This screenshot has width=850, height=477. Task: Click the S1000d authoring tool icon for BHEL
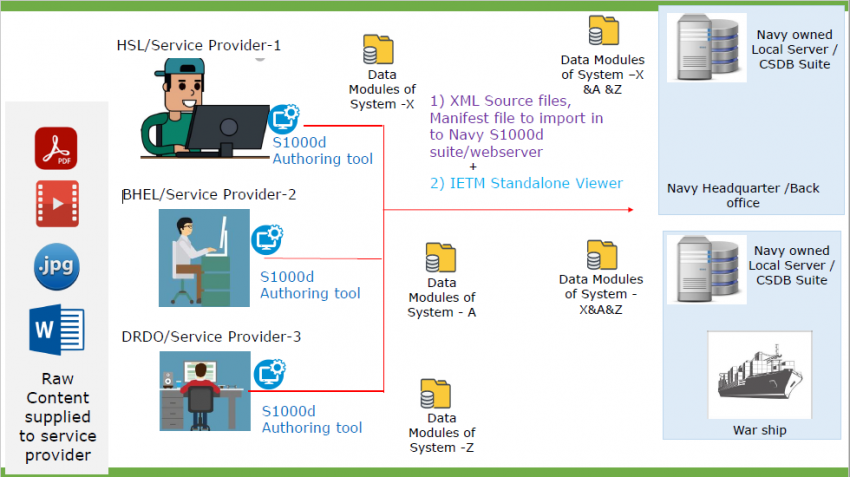268,240
